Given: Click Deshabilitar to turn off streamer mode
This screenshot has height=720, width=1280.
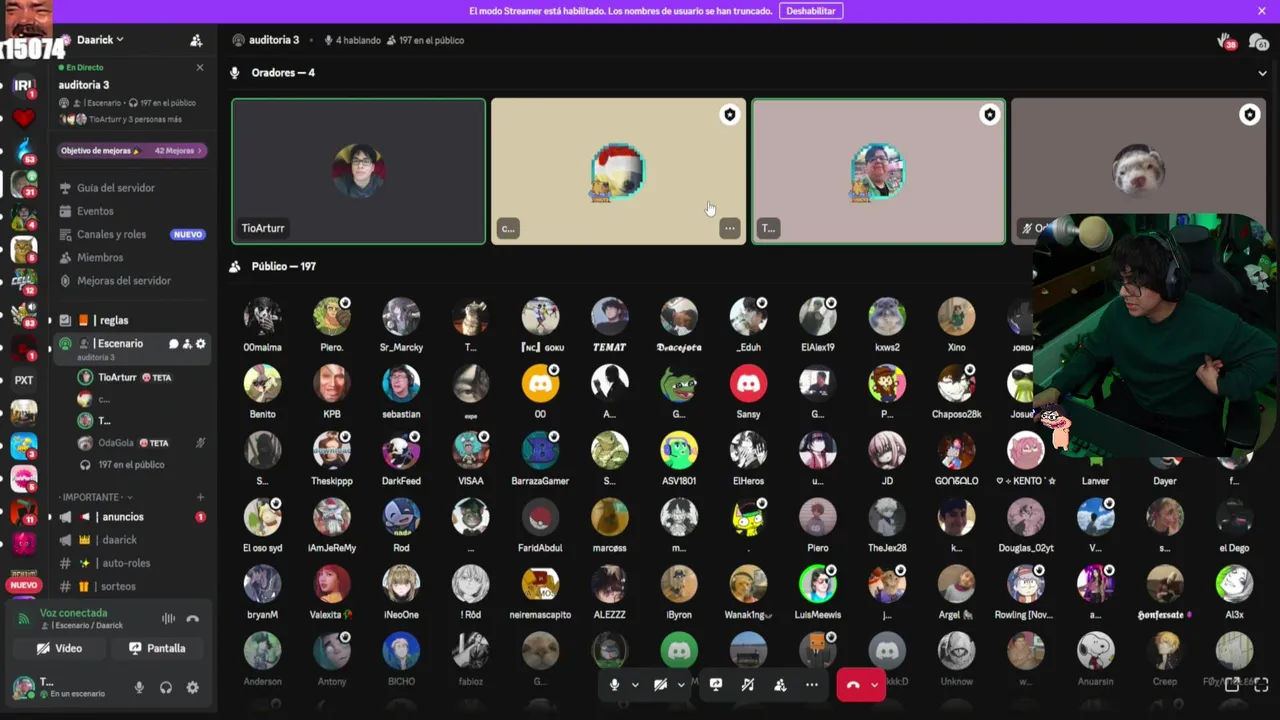Looking at the screenshot, I should coord(810,11).
